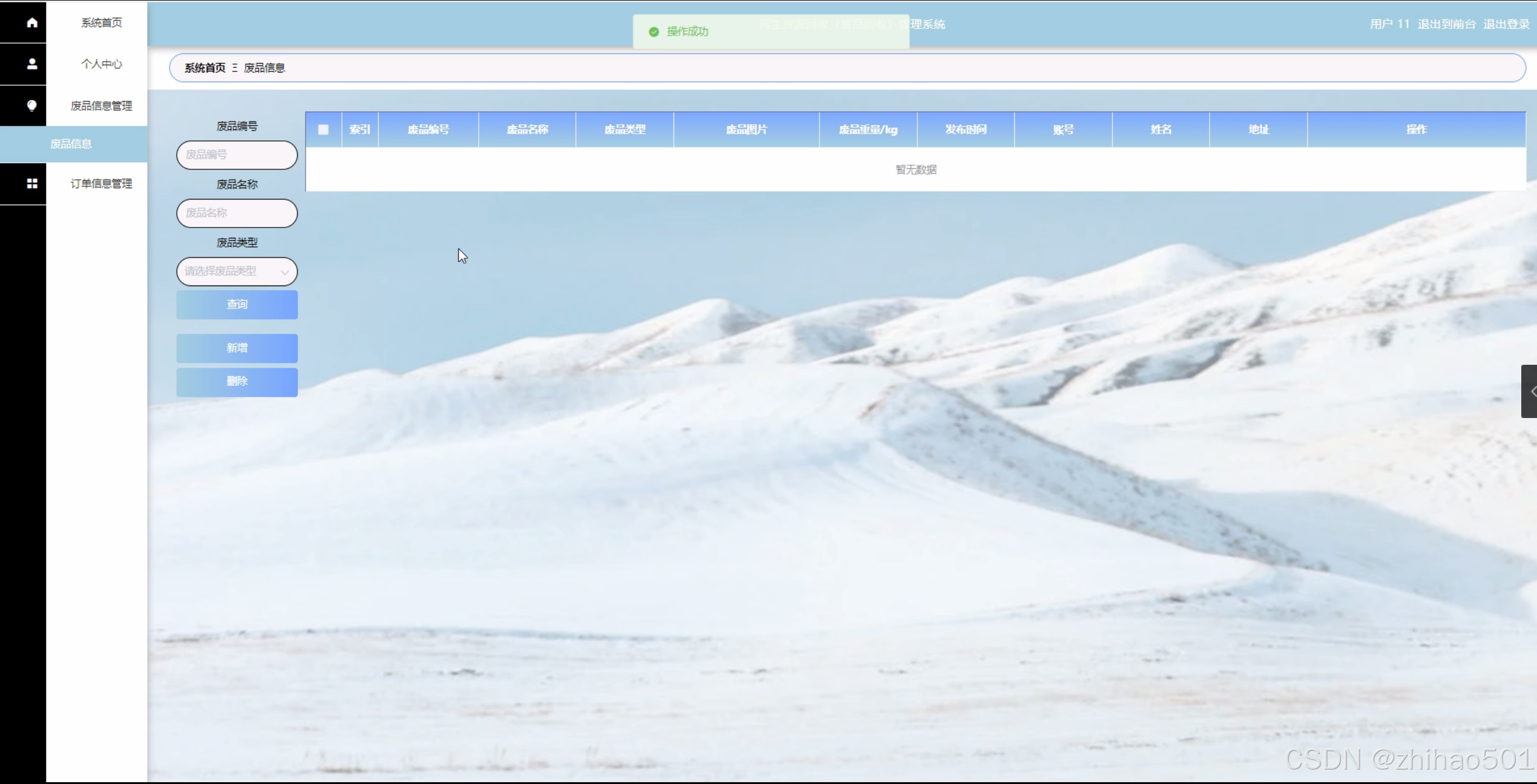1537x784 pixels.
Task: Click 退出到前台 link in header
Action: click(x=1446, y=24)
